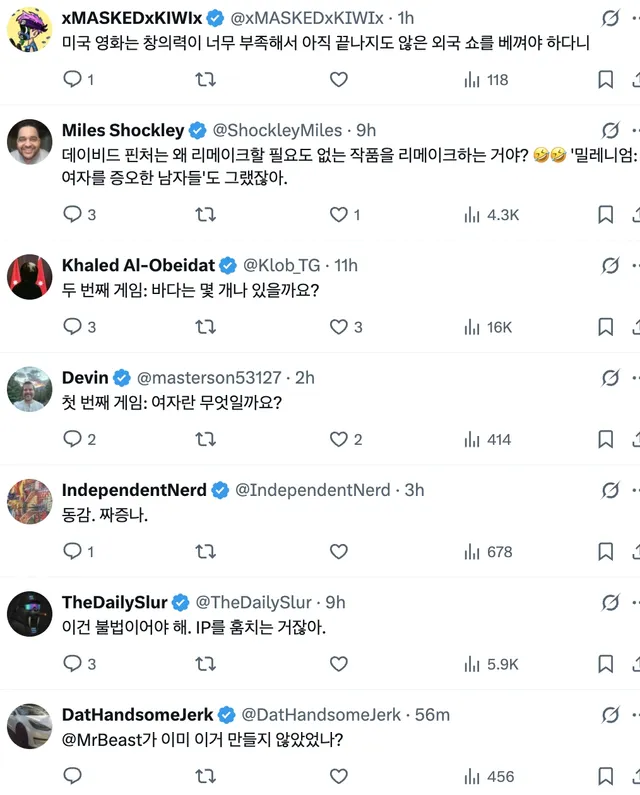View analytics on Khaled Al-Obeidat's 16K views
The height and width of the screenshot is (795, 640).
(489, 327)
